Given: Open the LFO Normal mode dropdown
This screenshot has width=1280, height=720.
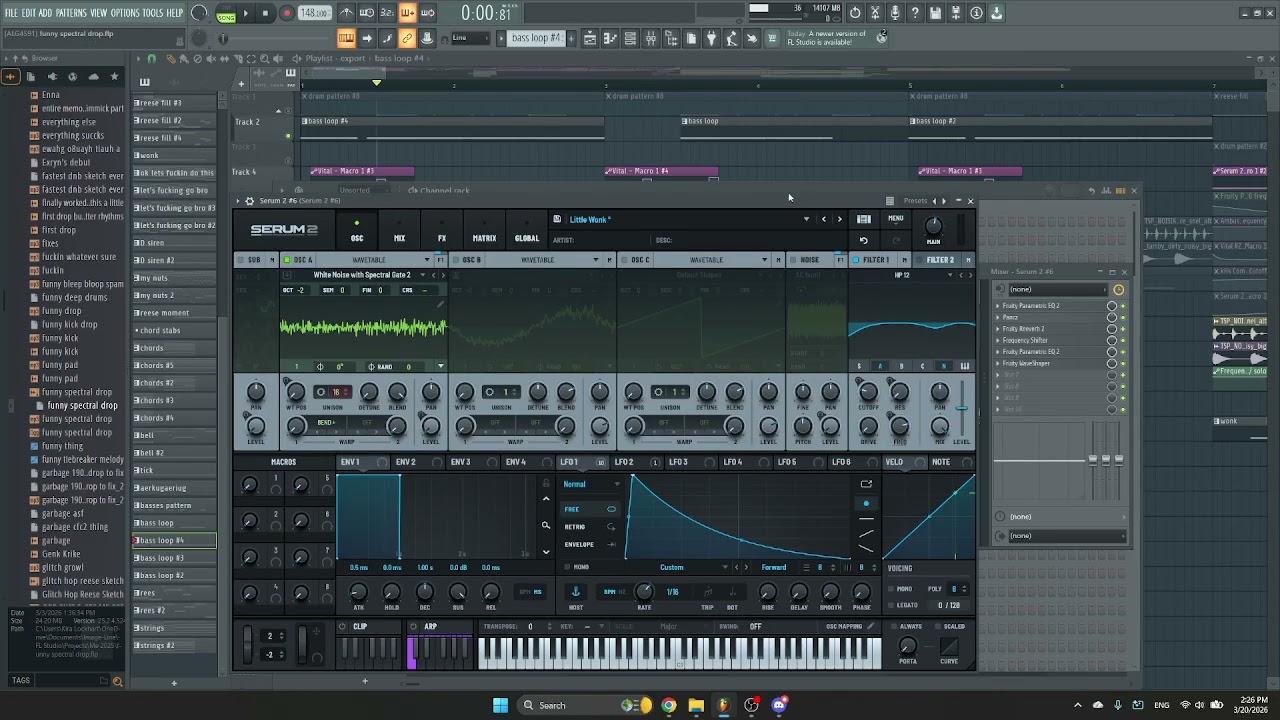Looking at the screenshot, I should coord(591,484).
